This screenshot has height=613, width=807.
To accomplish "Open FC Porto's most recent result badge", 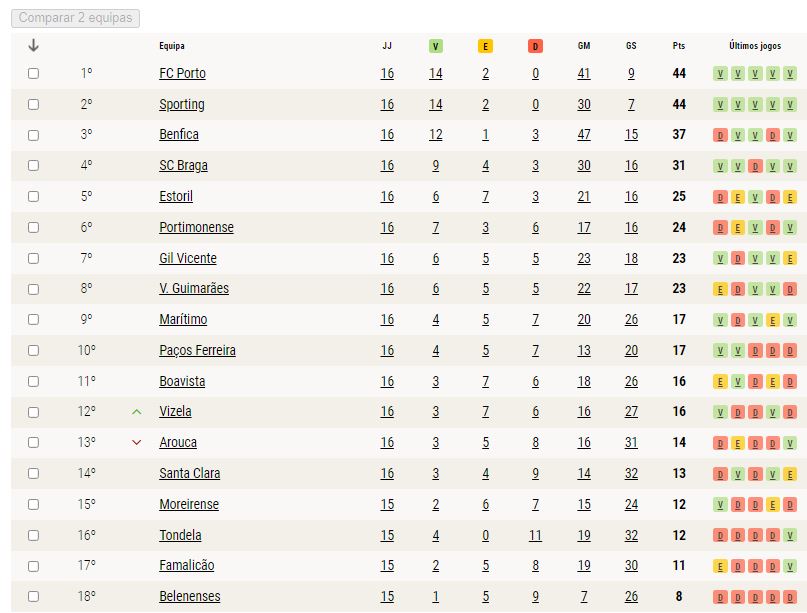I will coord(790,74).
